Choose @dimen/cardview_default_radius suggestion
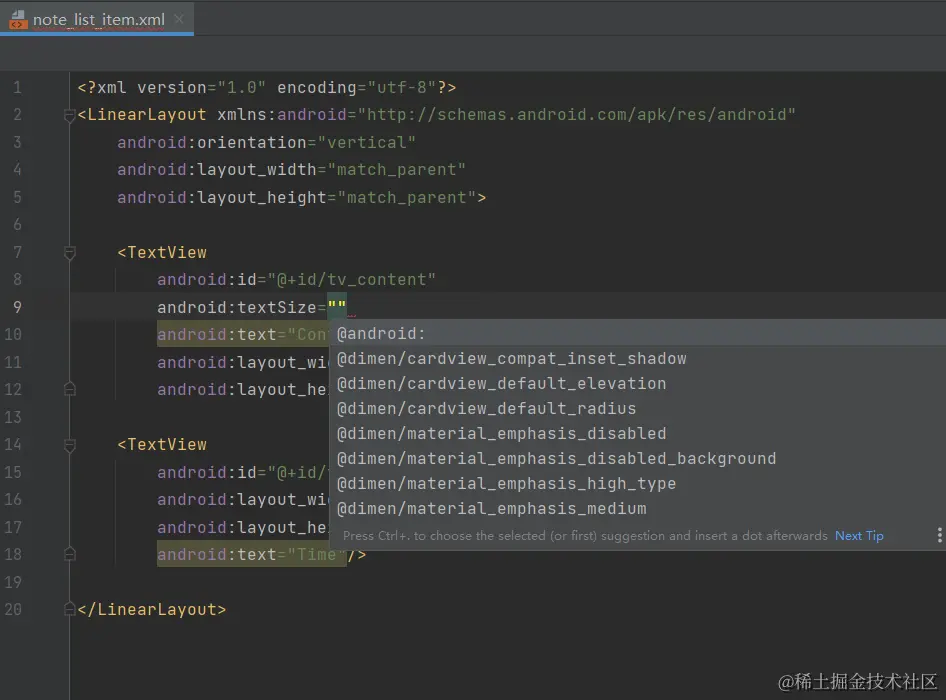This screenshot has width=946, height=700. 638,409
